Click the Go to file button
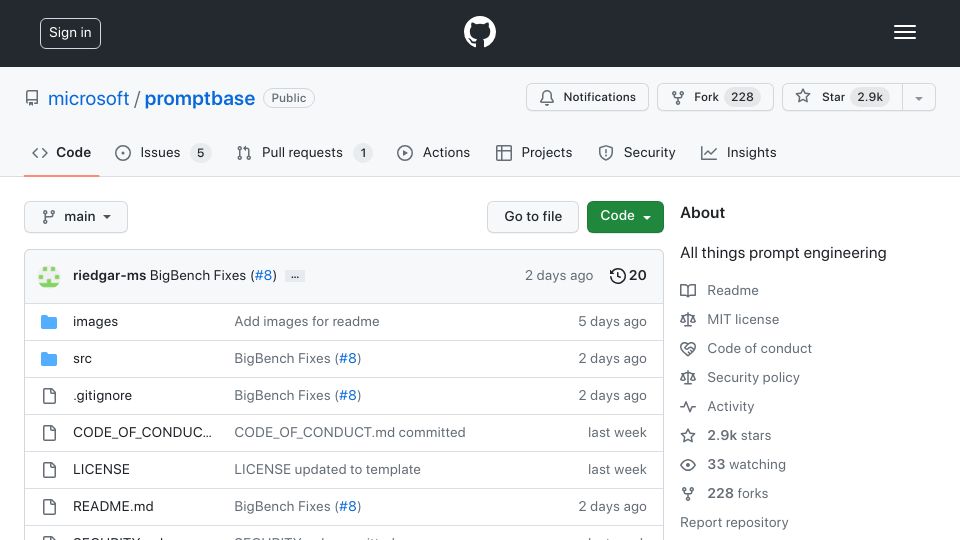Viewport: 960px width, 540px height. pos(533,217)
